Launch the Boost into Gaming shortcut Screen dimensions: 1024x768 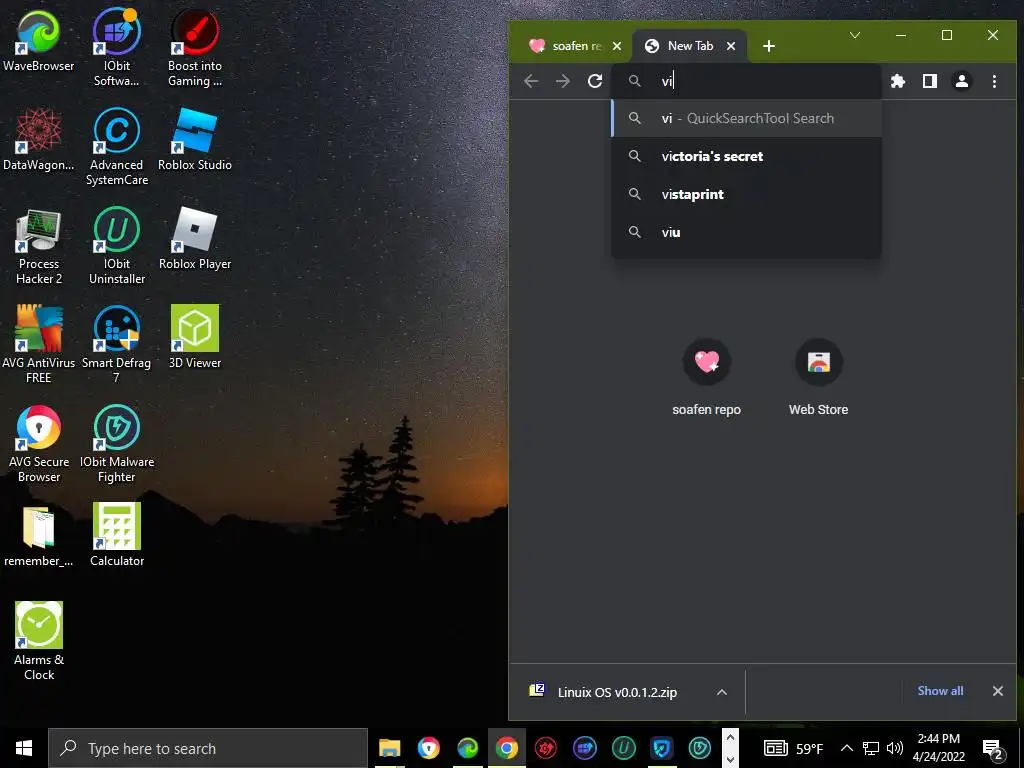[195, 47]
